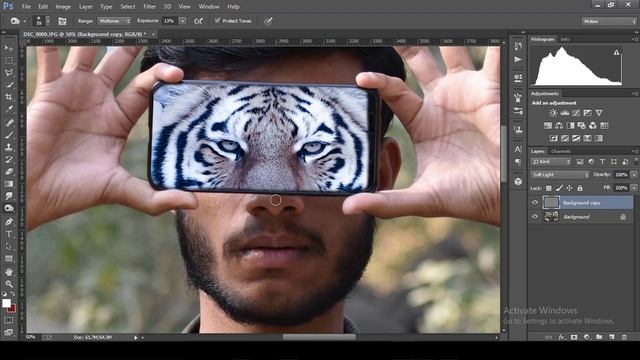Select the Background copy layer thumbnail
This screenshot has width=640, height=360.
tap(551, 202)
